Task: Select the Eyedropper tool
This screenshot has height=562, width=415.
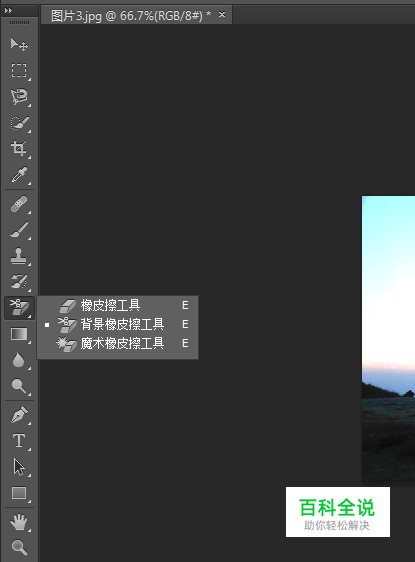Action: (19, 175)
